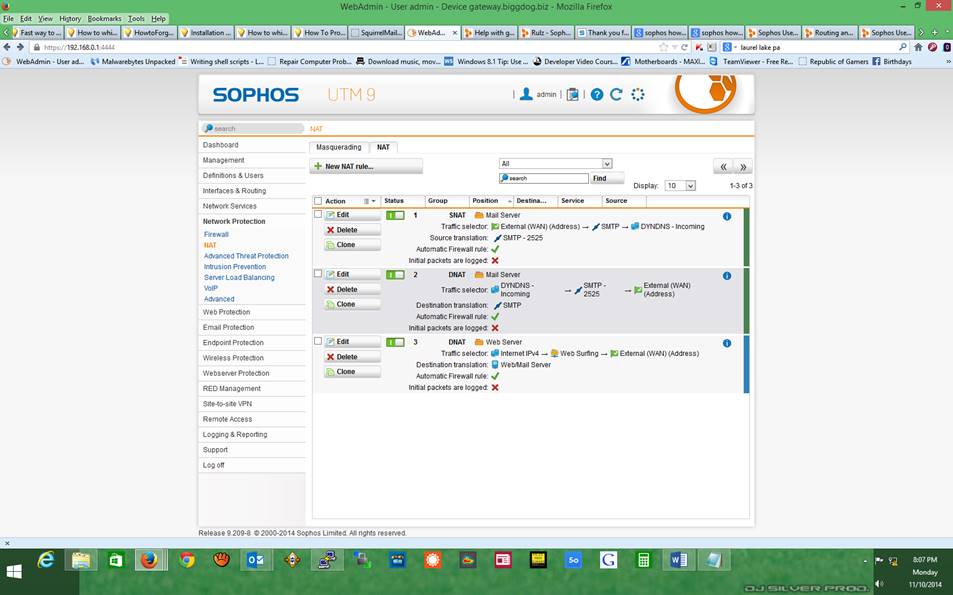Open the clipboard object list icon
Image resolution: width=953 pixels, height=595 pixels.
(x=573, y=94)
